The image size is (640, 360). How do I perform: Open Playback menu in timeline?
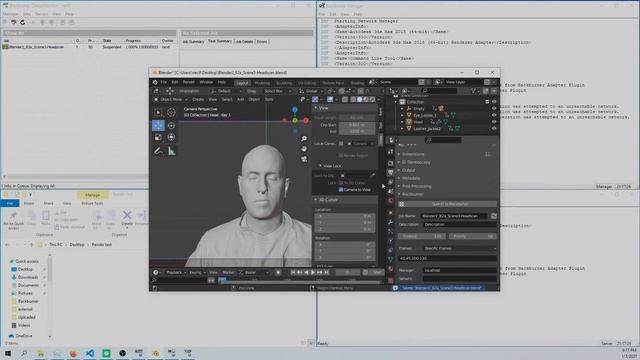coord(176,272)
